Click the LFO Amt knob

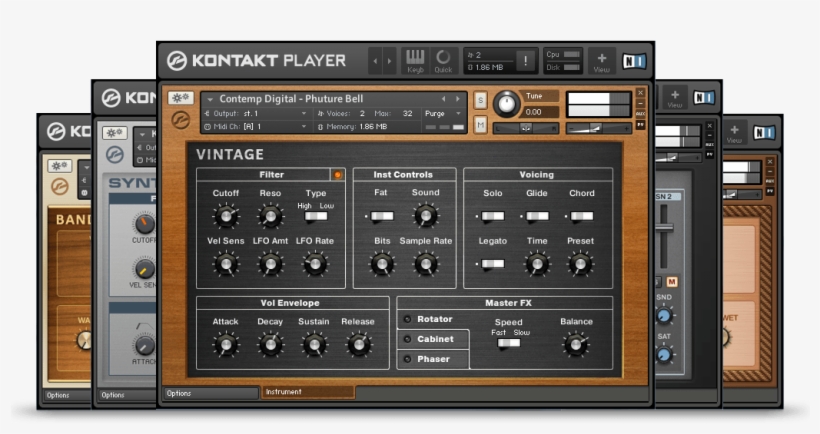pyautogui.click(x=270, y=264)
